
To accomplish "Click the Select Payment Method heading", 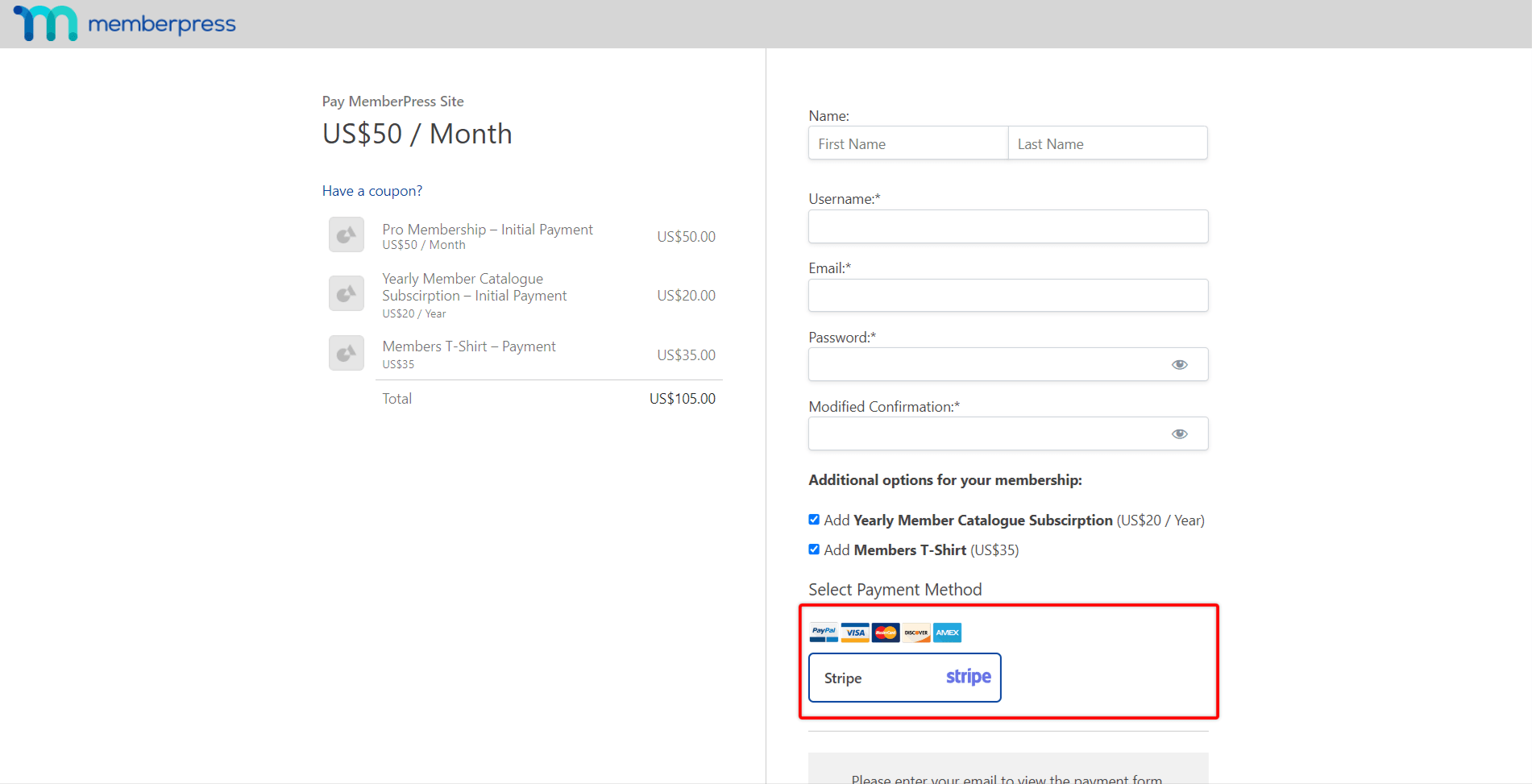I will point(895,590).
